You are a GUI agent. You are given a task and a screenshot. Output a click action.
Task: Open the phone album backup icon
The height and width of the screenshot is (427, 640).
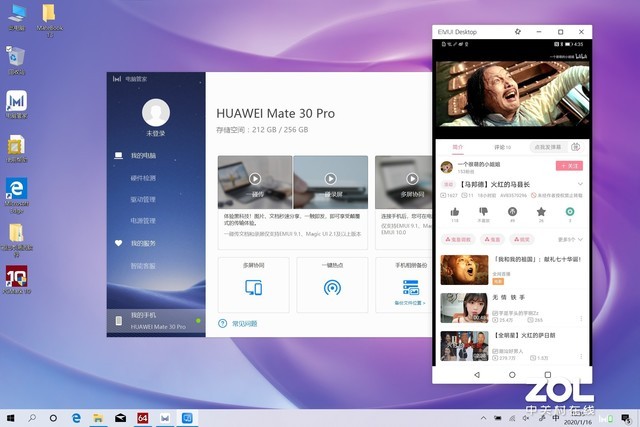tap(411, 287)
